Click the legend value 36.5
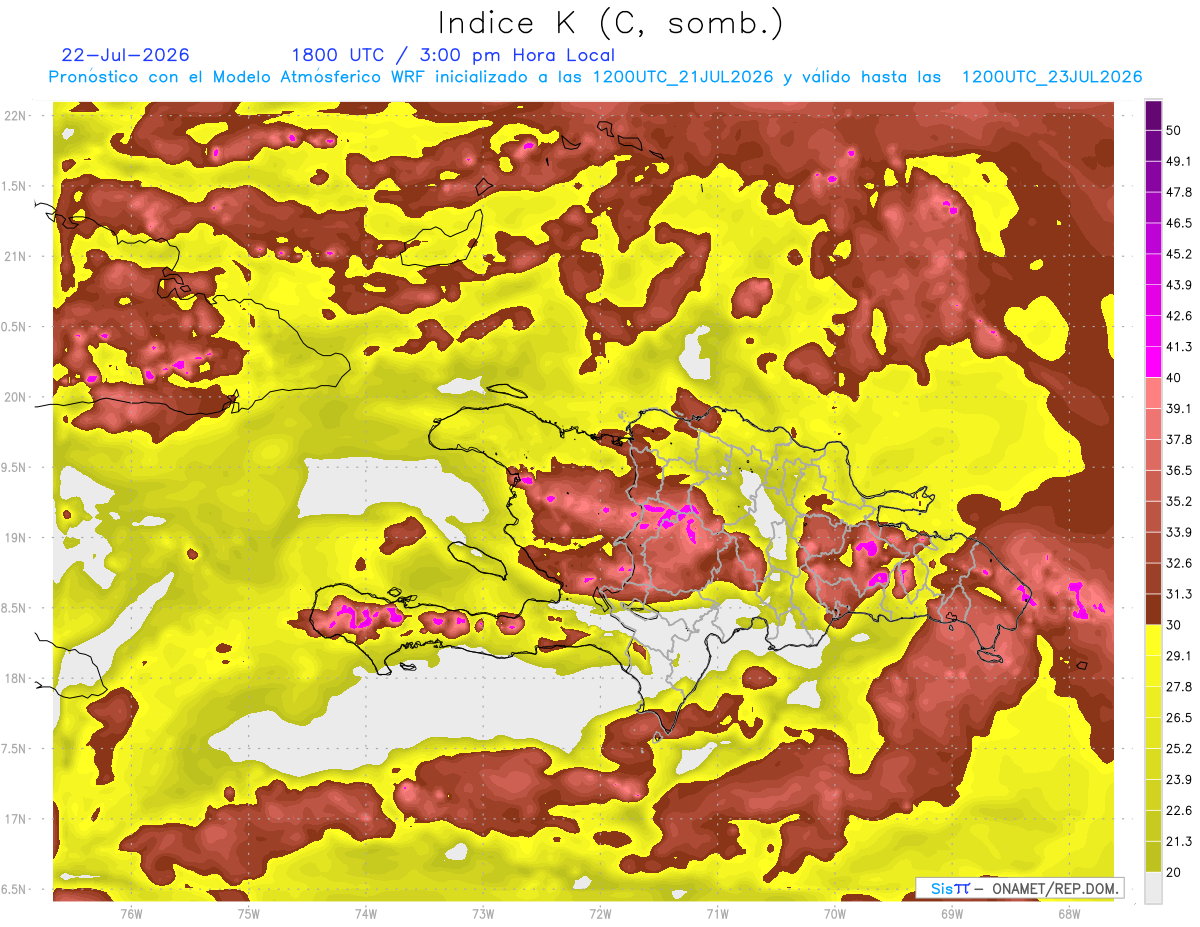This screenshot has width=1200, height=927. 1178,470
